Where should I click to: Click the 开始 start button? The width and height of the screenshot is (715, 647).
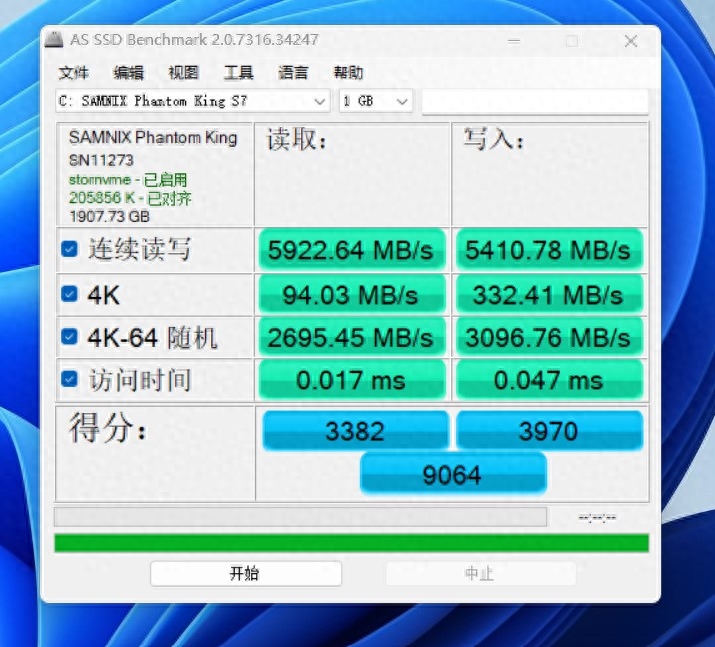pyautogui.click(x=246, y=573)
